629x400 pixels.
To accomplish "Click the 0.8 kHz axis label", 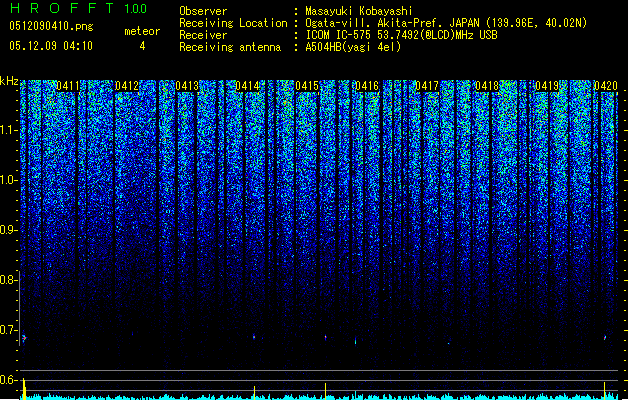I will (8, 280).
